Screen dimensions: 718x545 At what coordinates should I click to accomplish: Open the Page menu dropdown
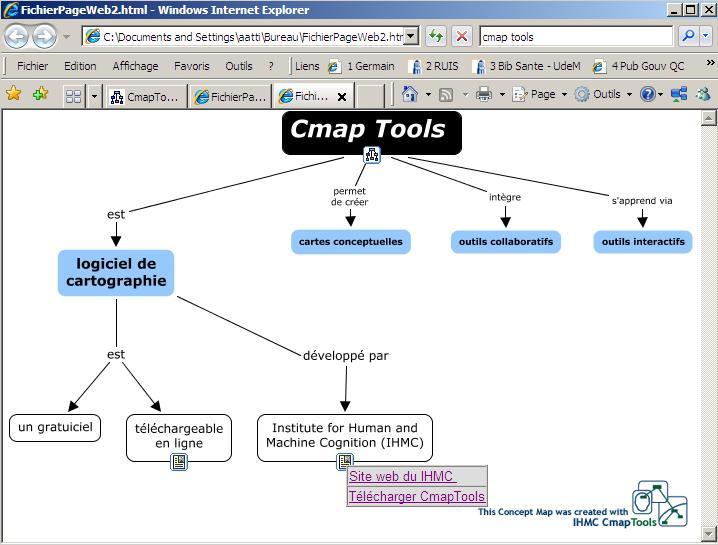pyautogui.click(x=535, y=95)
